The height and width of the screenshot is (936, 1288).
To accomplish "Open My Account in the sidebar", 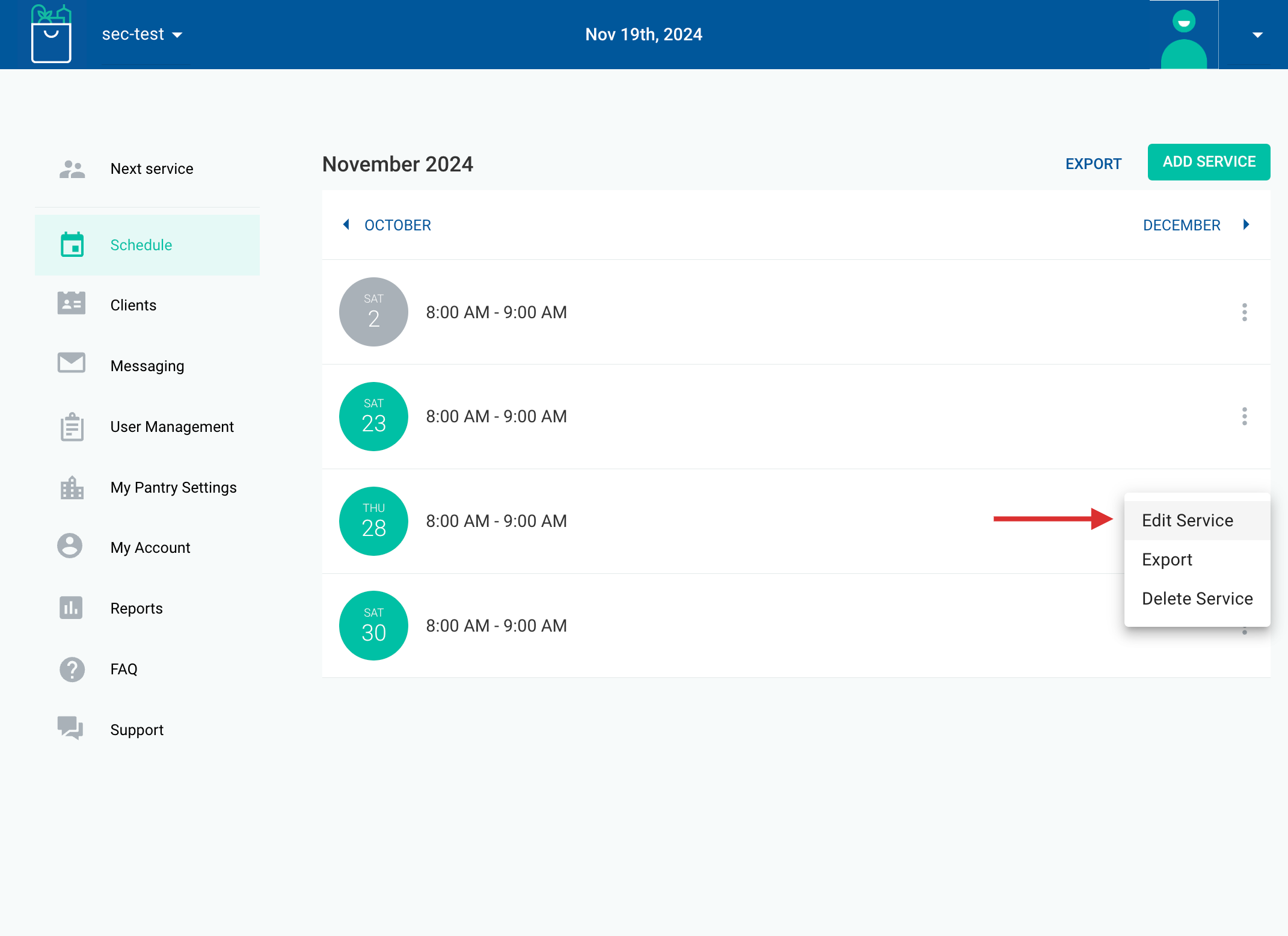I will pyautogui.click(x=147, y=547).
